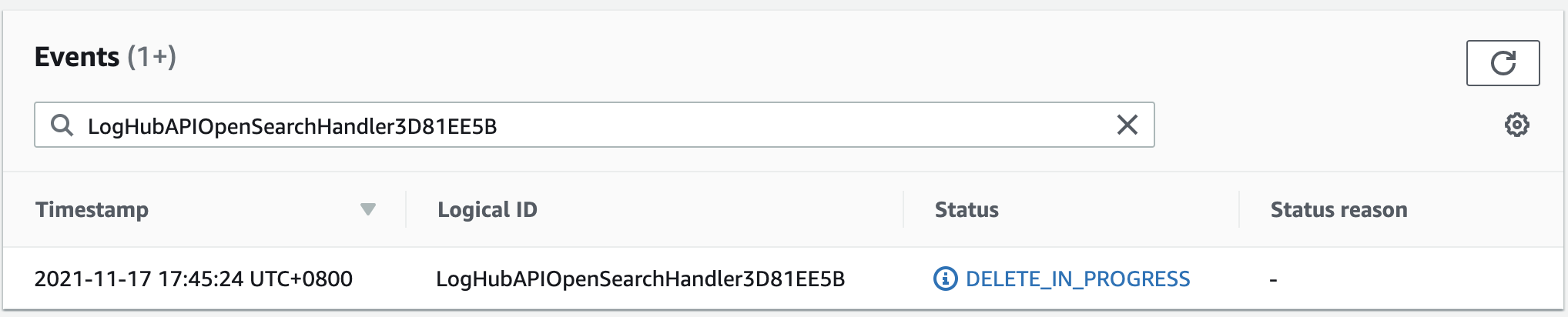
Task: Select the LogHubAPIOpenSearchHandler3D81EE5B Logical ID cell
Action: [640, 279]
